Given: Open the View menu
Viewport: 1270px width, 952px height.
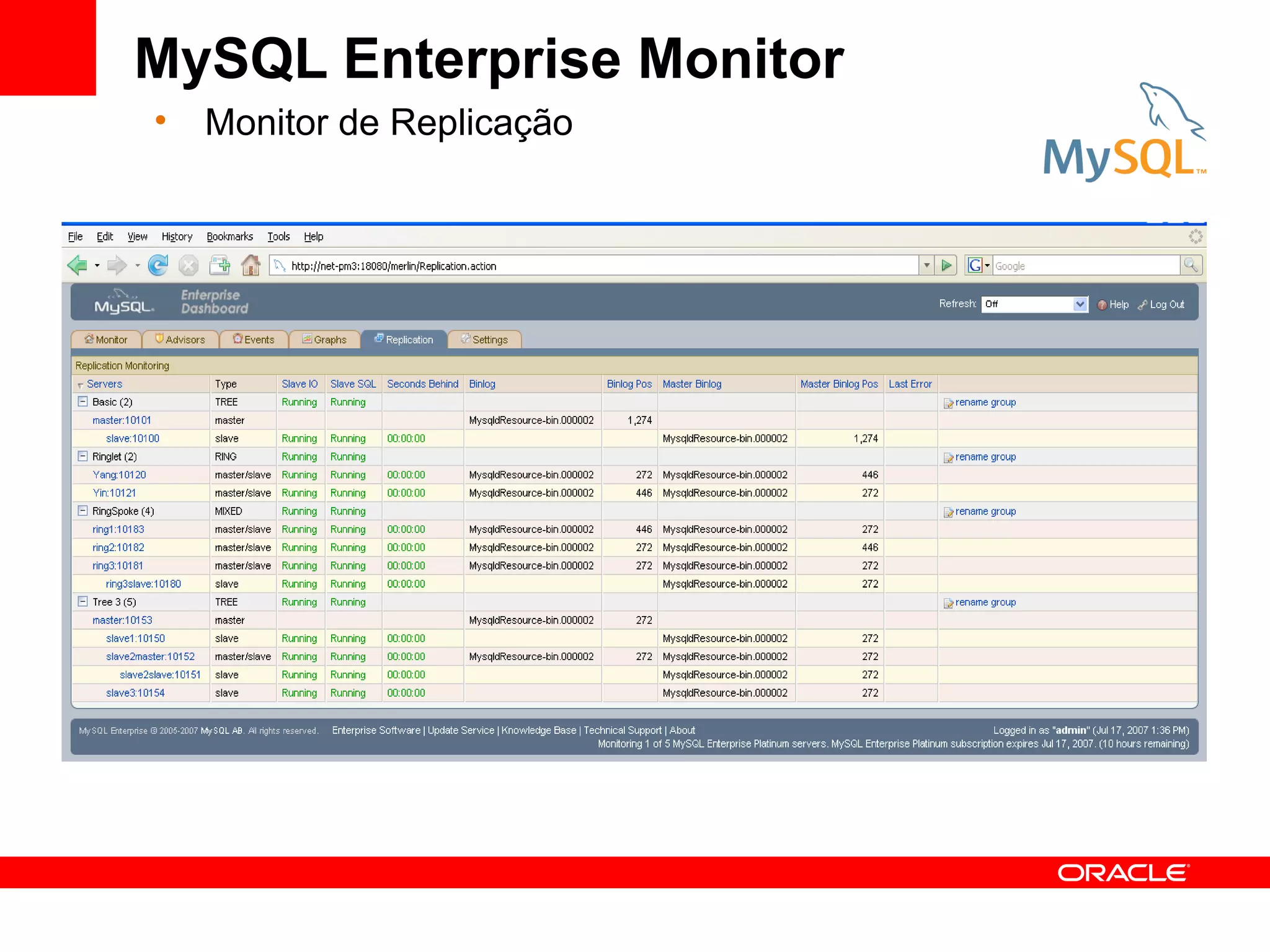Looking at the screenshot, I should pyautogui.click(x=137, y=237).
